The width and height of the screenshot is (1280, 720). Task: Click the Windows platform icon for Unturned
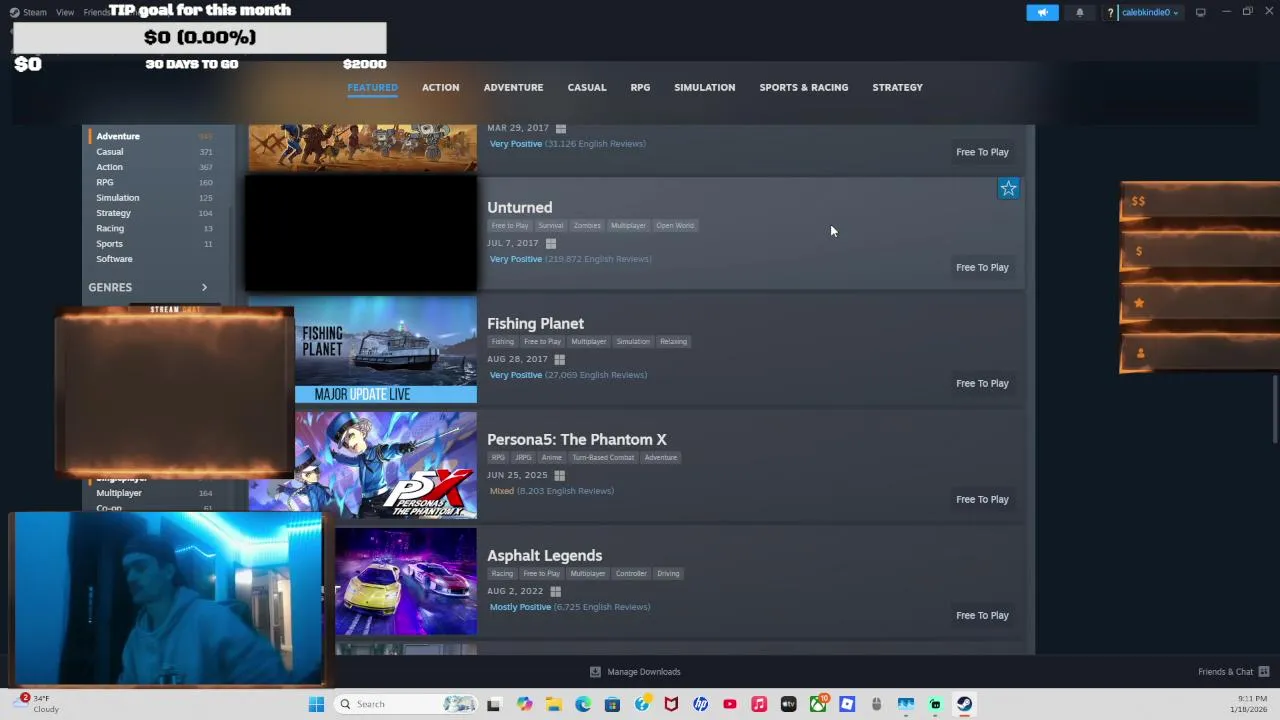(551, 243)
